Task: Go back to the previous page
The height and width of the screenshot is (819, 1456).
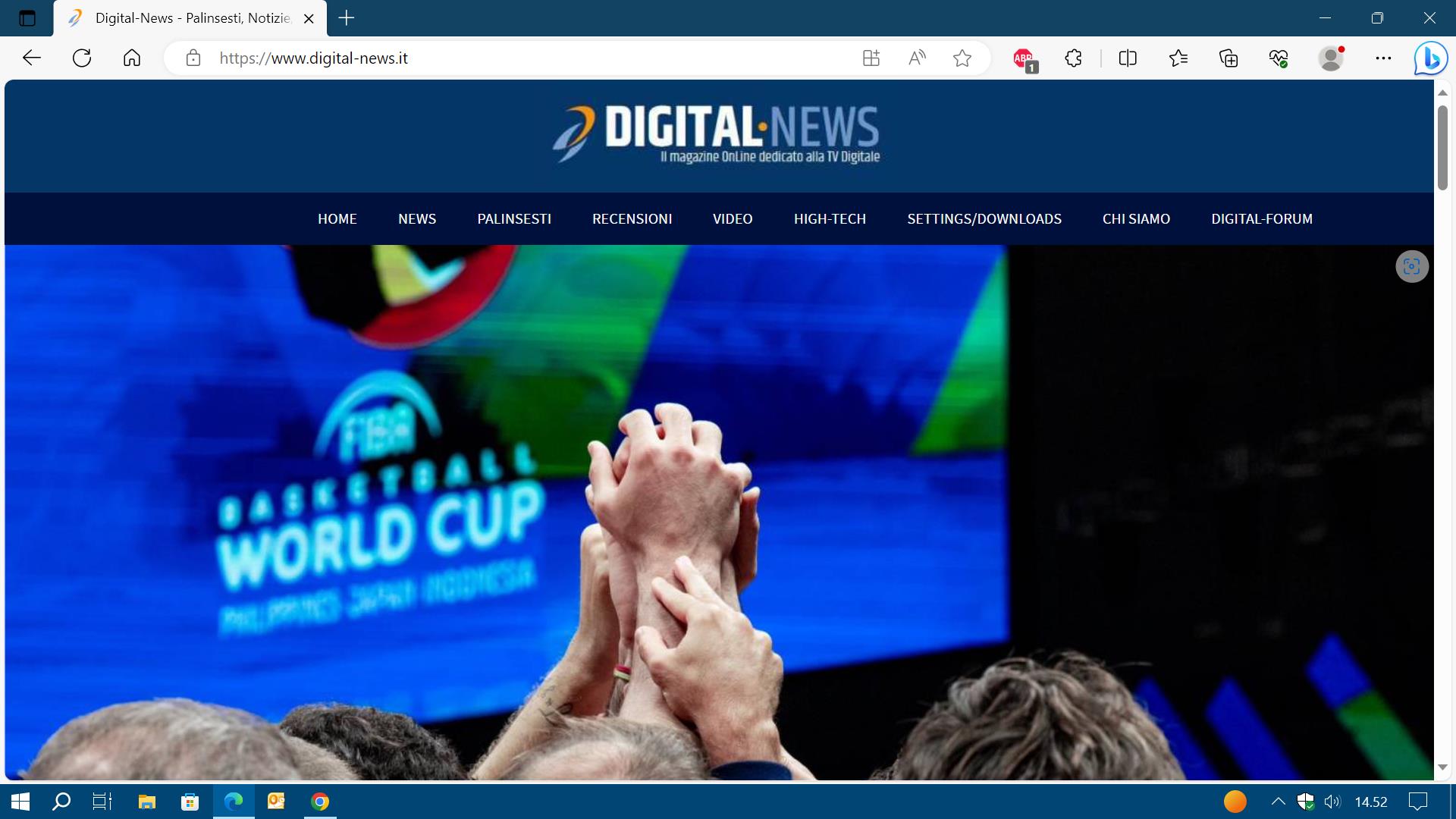Action: click(x=31, y=58)
